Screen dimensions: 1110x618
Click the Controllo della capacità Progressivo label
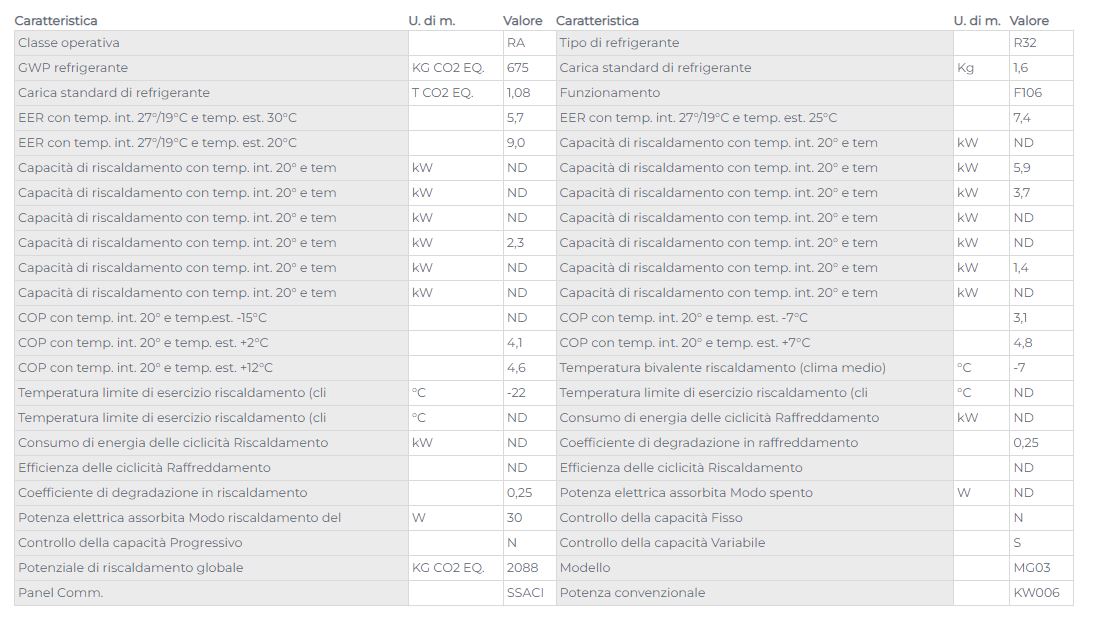coord(130,543)
